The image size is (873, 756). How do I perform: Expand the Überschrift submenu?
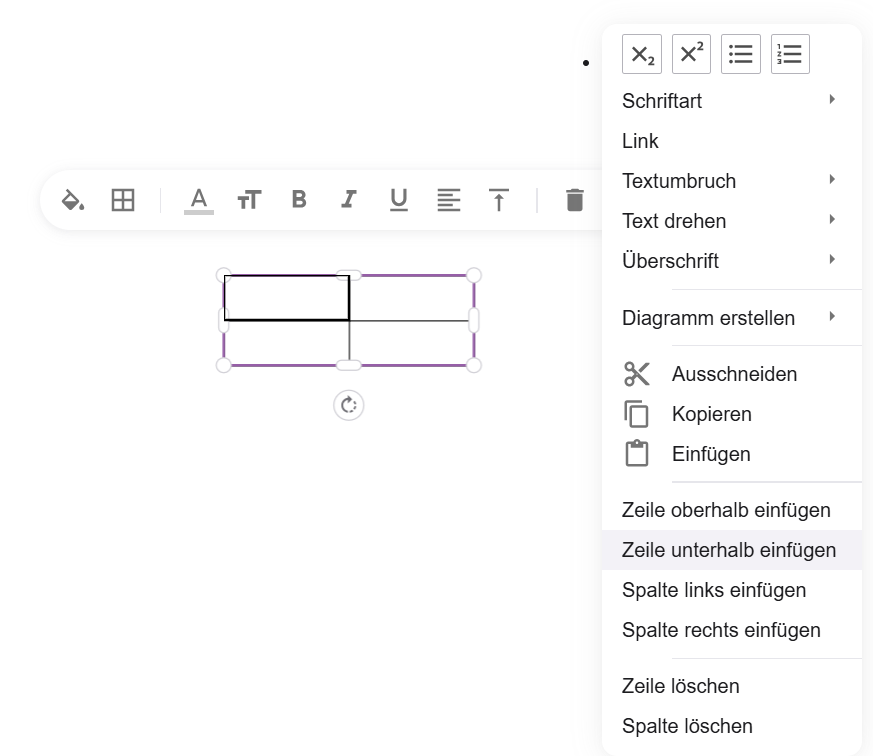pyautogui.click(x=732, y=261)
